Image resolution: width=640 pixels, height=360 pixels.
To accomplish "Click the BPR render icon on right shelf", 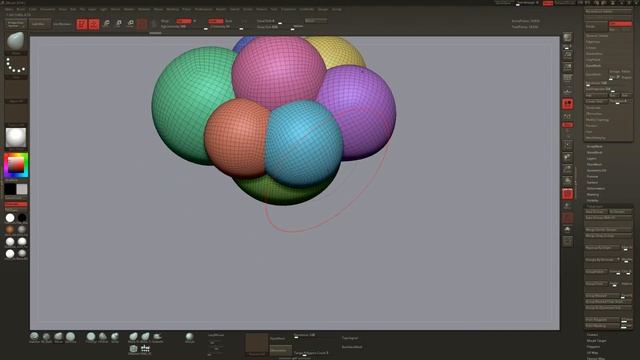I will click(567, 38).
